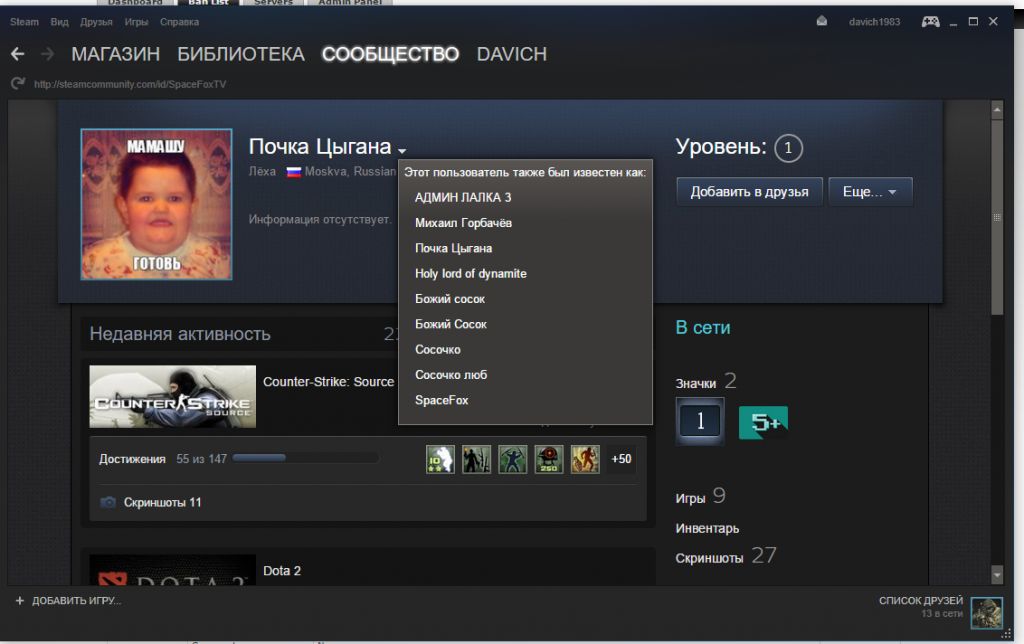Click the page scrollbar down arrow
Image resolution: width=1024 pixels, height=644 pixels.
(x=997, y=575)
